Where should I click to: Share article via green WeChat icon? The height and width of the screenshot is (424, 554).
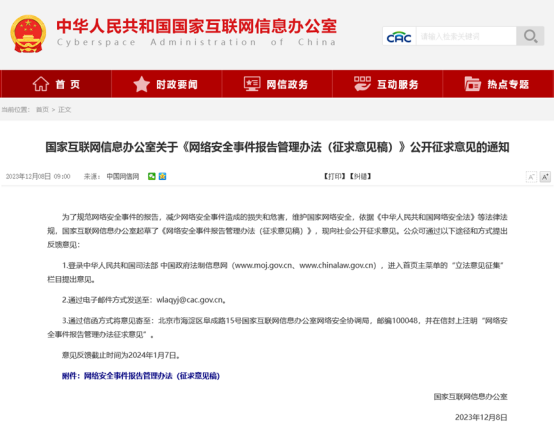pyautogui.click(x=152, y=176)
